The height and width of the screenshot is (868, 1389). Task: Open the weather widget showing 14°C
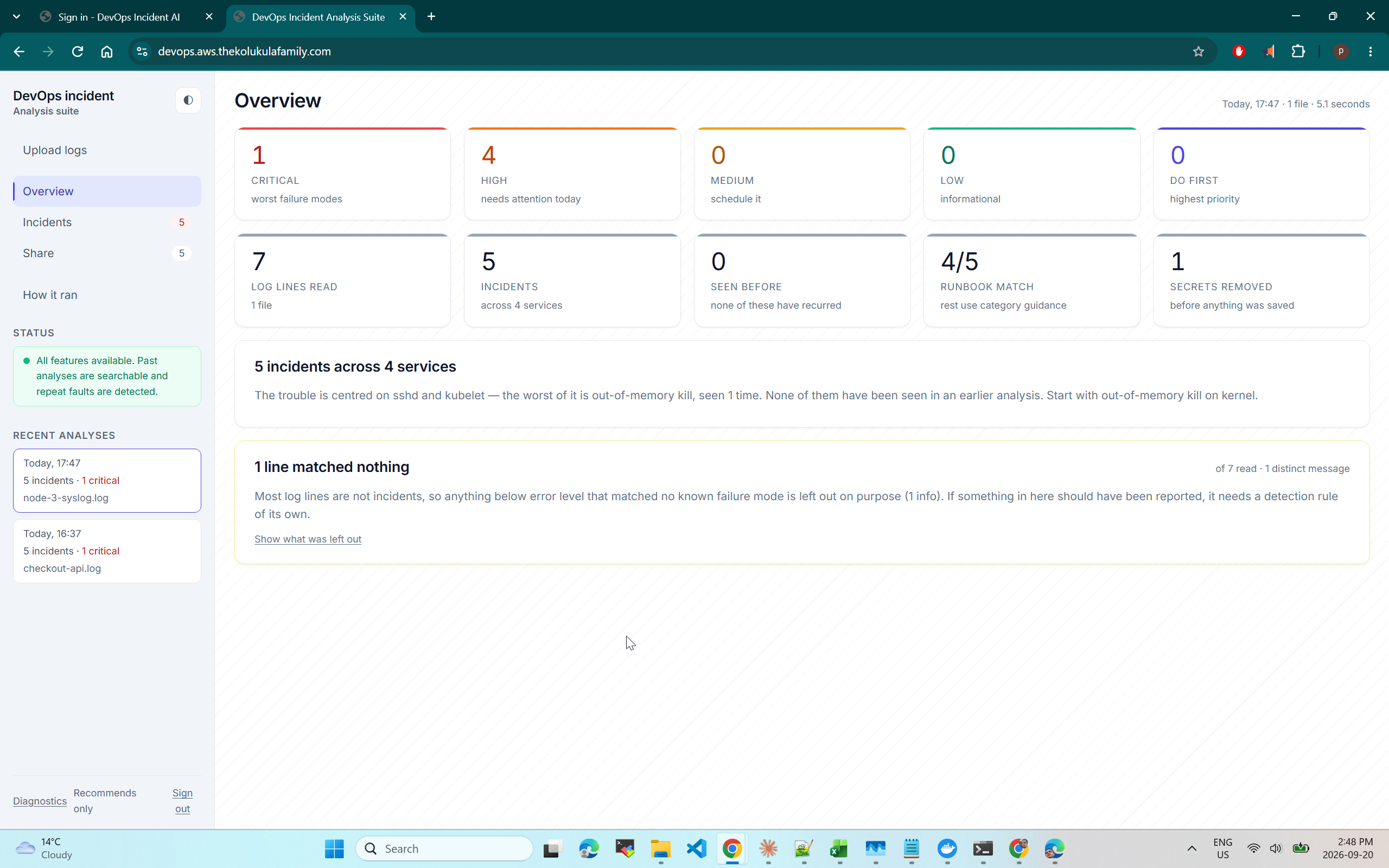coord(45,848)
